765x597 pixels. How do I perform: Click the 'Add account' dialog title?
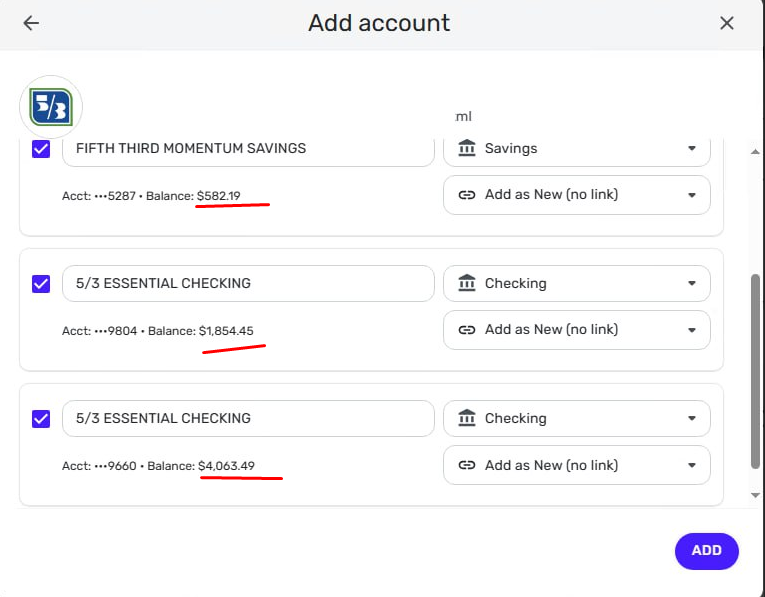[x=379, y=23]
